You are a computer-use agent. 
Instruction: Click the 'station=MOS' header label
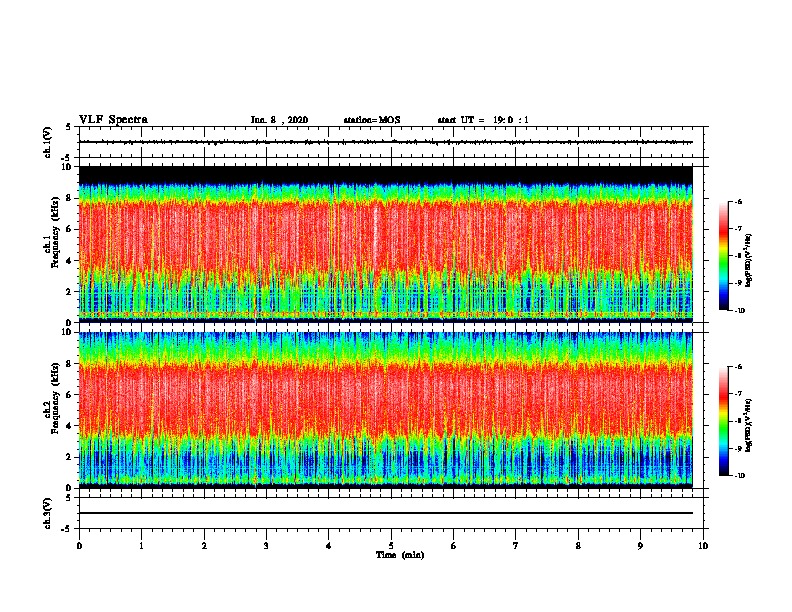tap(372, 120)
